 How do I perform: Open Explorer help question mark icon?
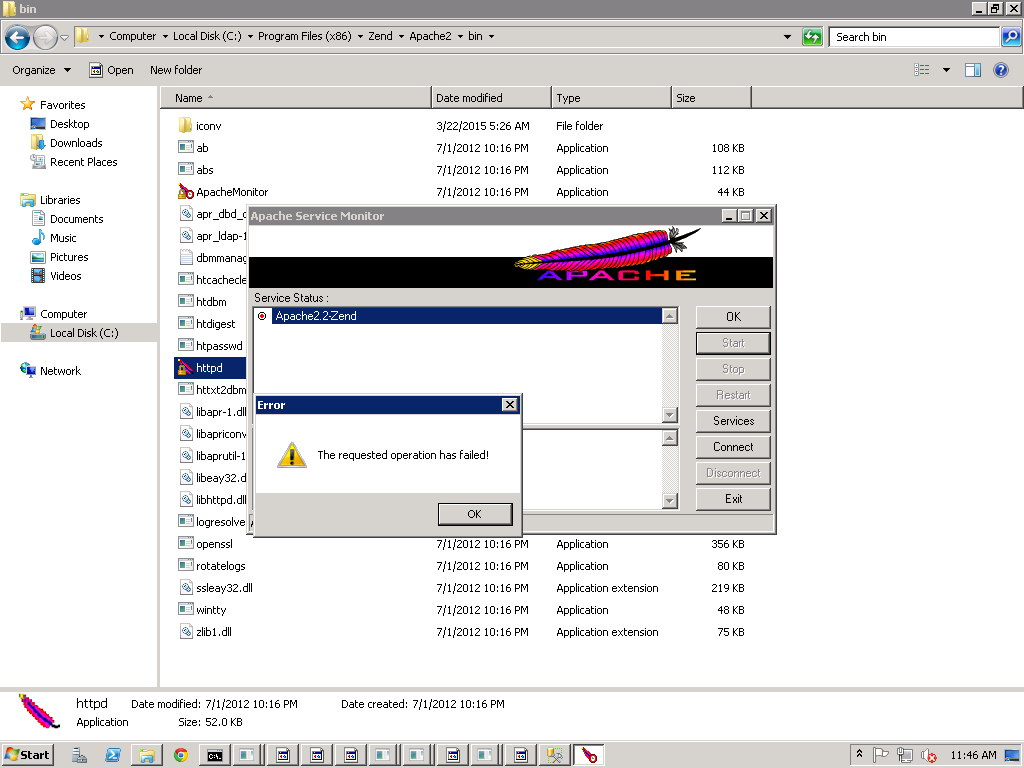[x=1000, y=70]
